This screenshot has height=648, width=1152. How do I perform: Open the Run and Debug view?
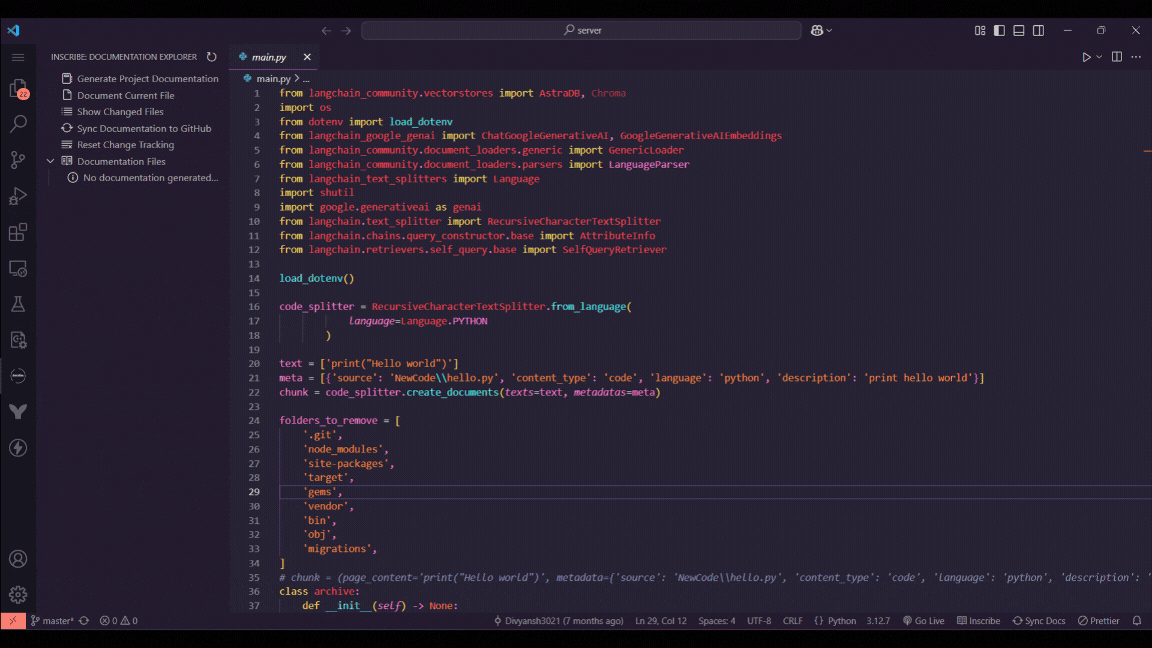(x=18, y=196)
